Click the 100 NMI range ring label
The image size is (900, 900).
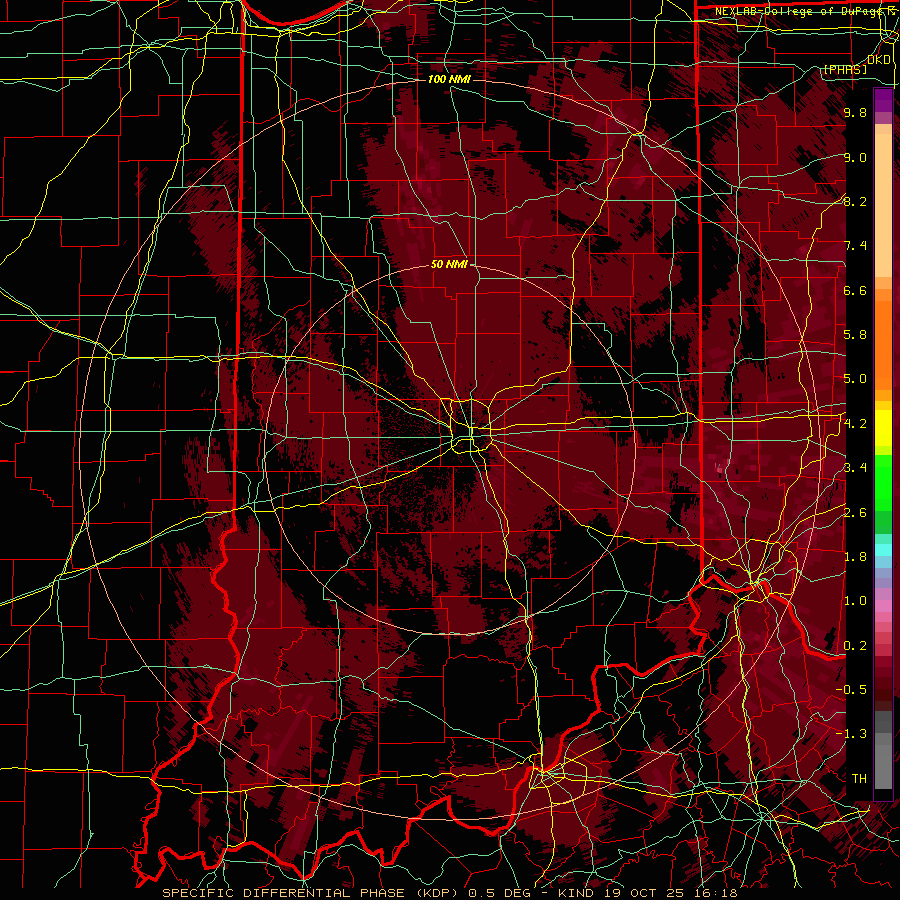(x=449, y=79)
